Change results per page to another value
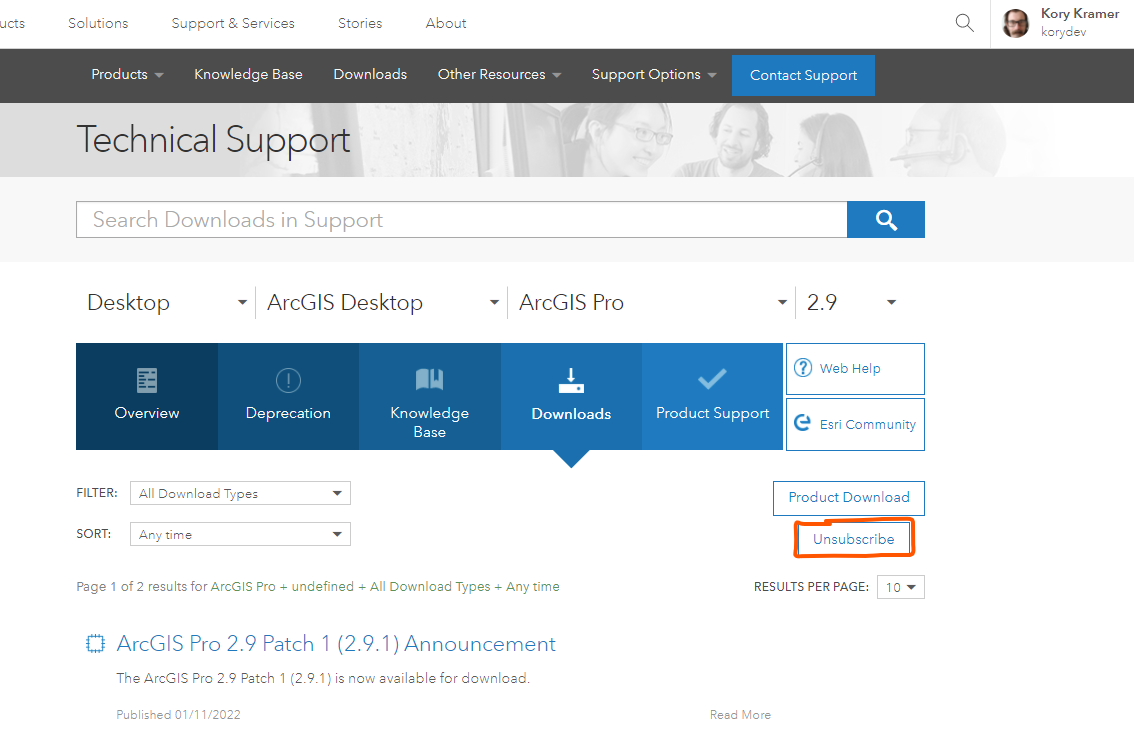The image size is (1134, 744). pos(899,587)
